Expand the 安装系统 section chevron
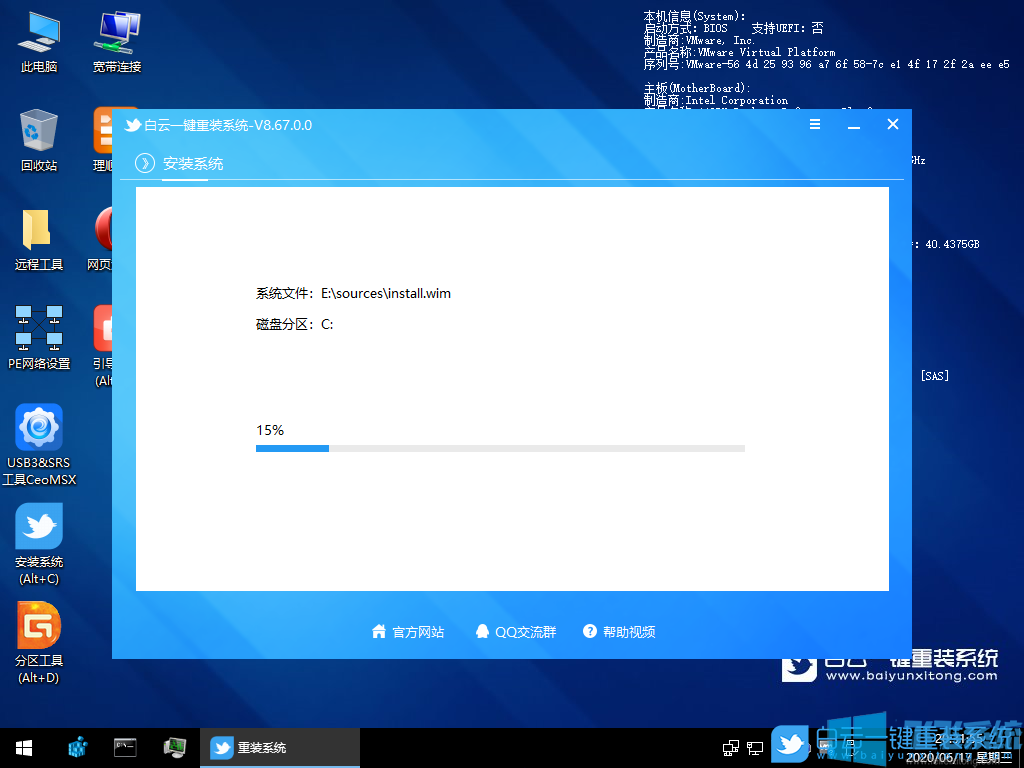This screenshot has width=1024, height=768. 145,162
